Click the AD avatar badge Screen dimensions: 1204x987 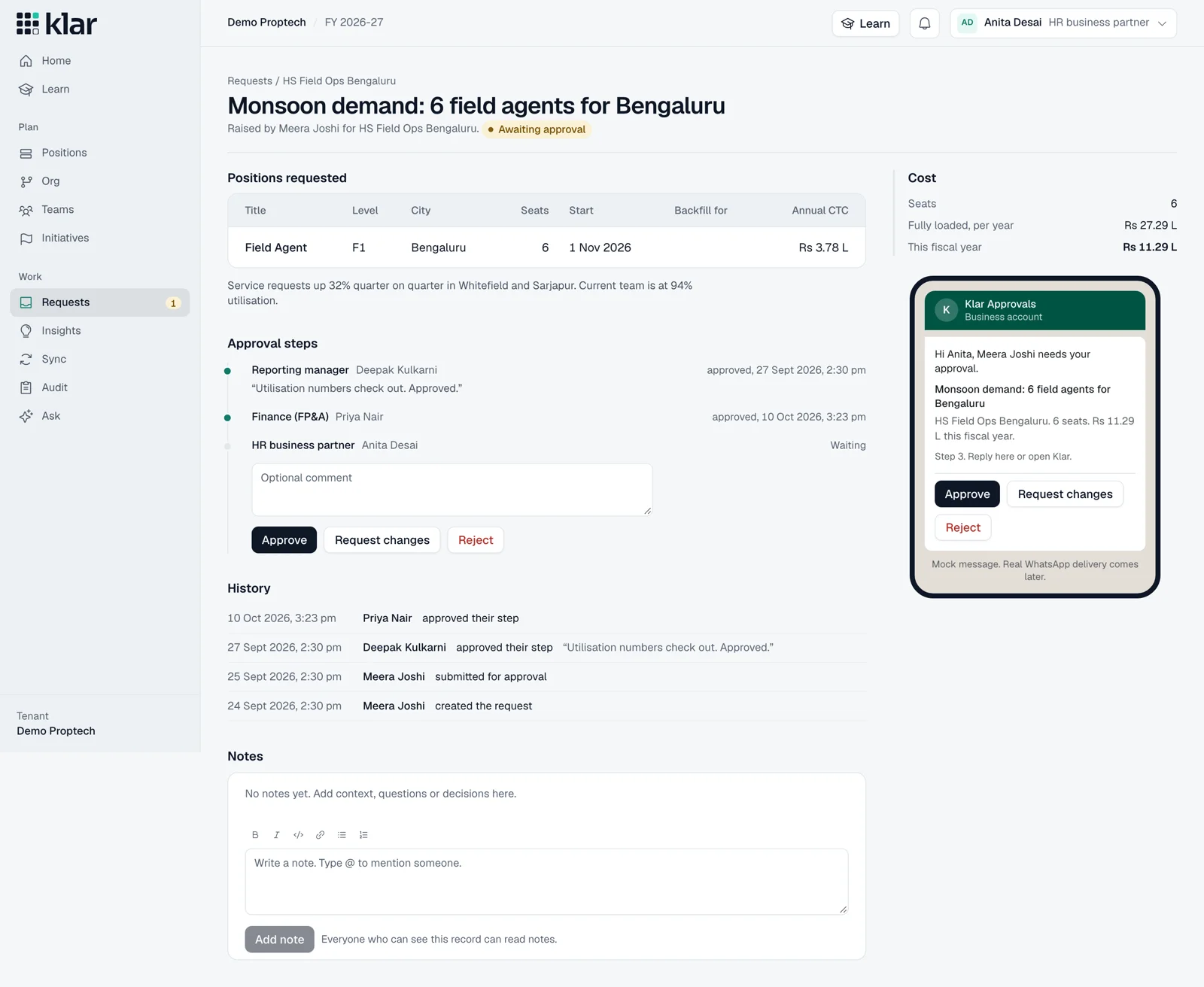tap(967, 23)
